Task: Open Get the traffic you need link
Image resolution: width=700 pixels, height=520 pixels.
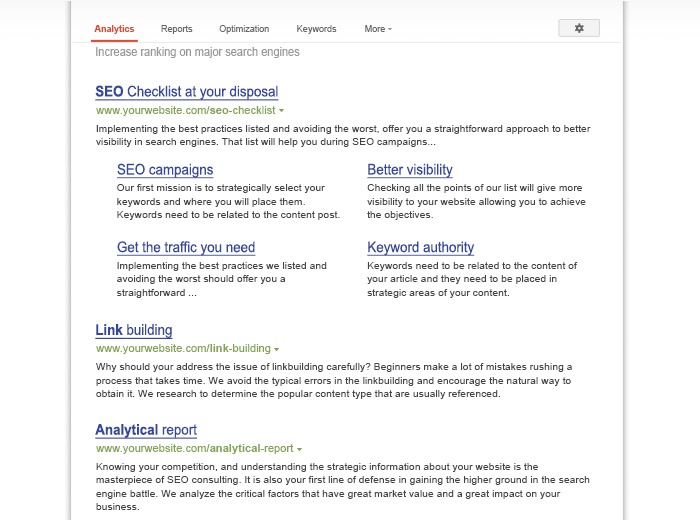Action: coord(186,247)
